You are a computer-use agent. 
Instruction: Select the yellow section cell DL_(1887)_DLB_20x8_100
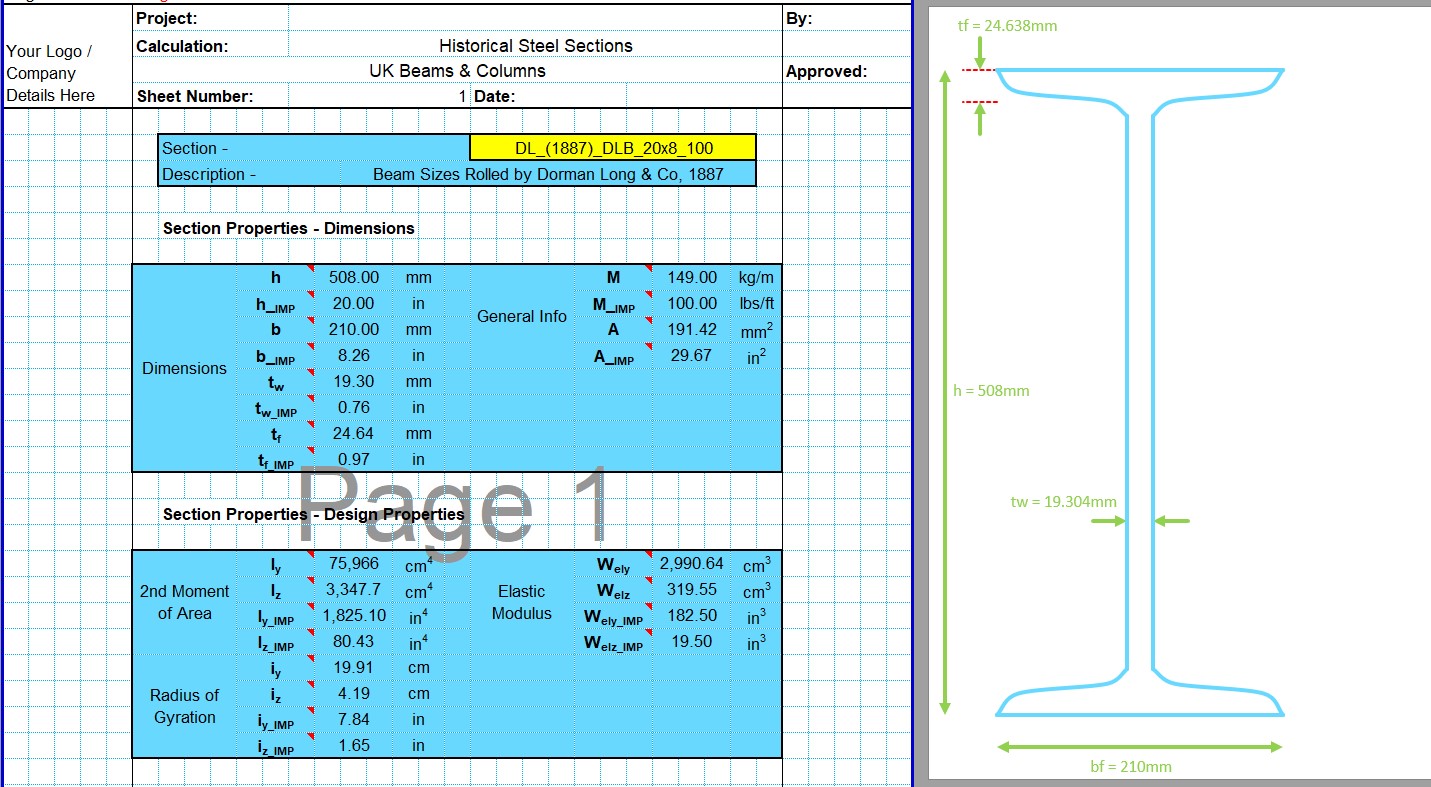pos(613,148)
